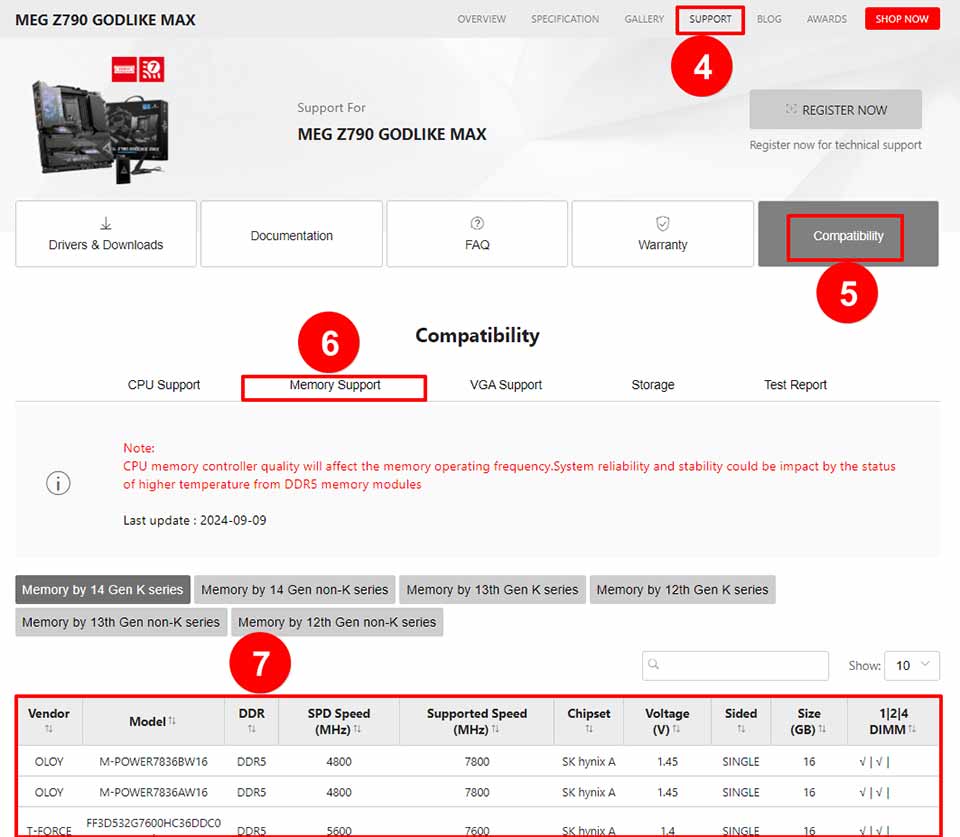Sort table by Chipset column arrows
Screen dimensions: 960x837
(588, 730)
